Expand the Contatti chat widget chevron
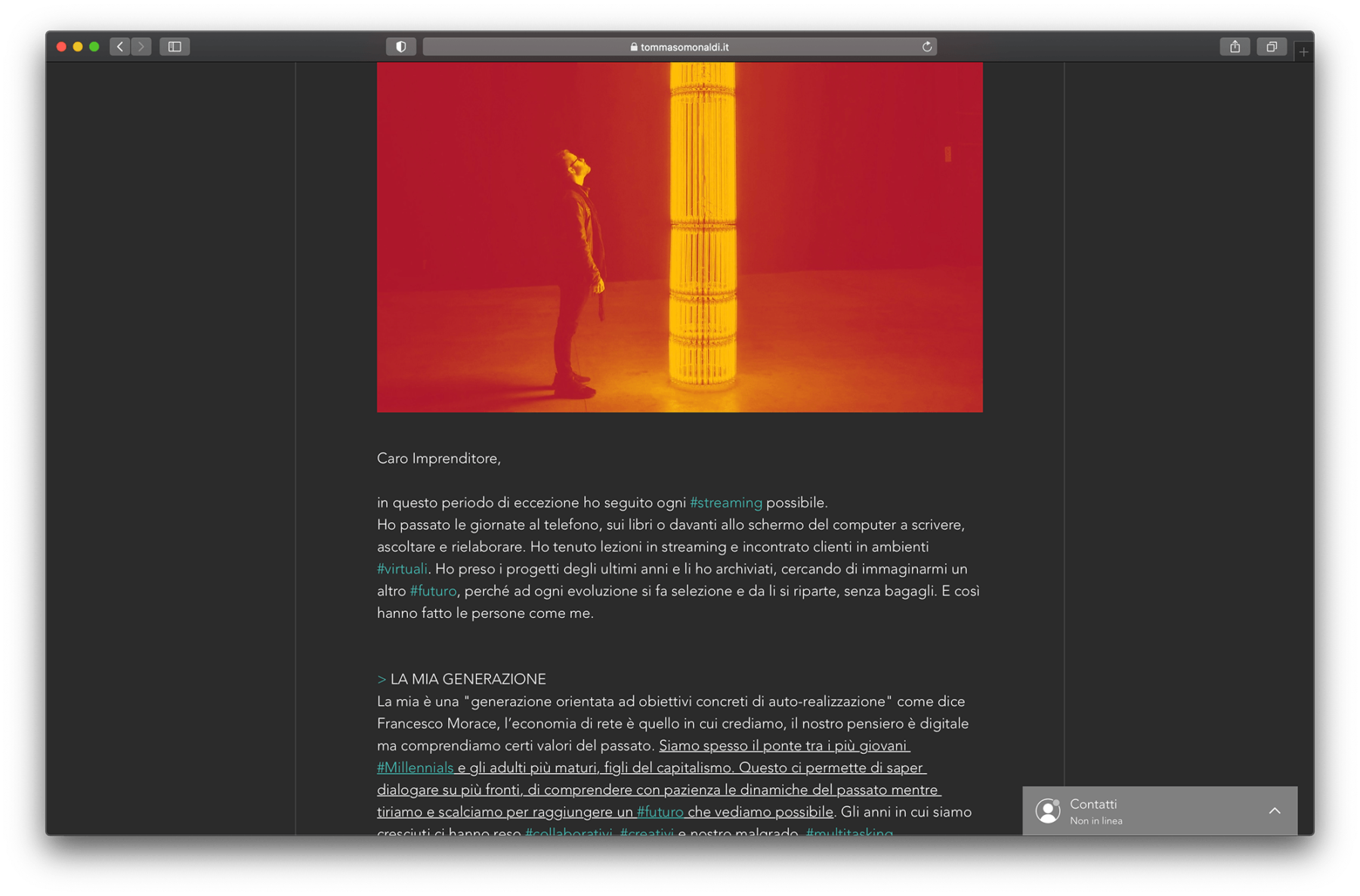The height and width of the screenshot is (896, 1360). 1275,811
